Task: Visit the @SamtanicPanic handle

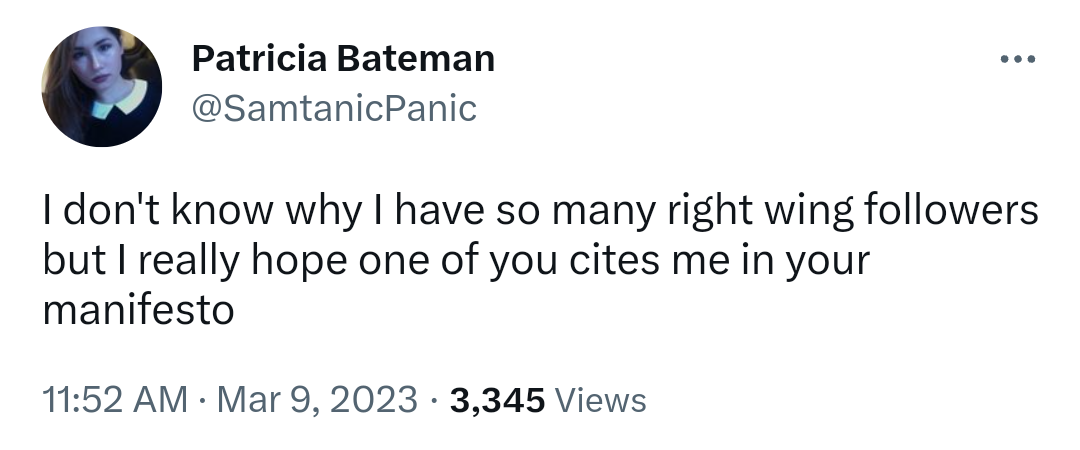Action: (334, 108)
